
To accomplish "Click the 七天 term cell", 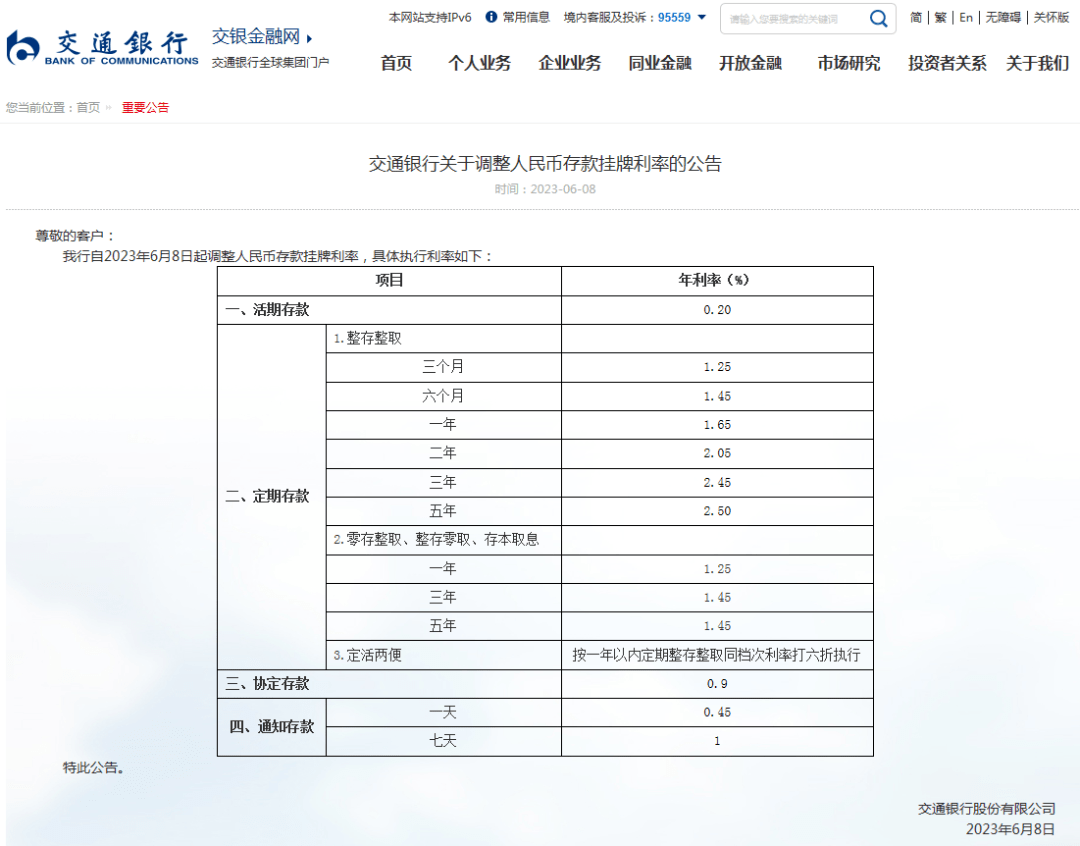I will [444, 741].
